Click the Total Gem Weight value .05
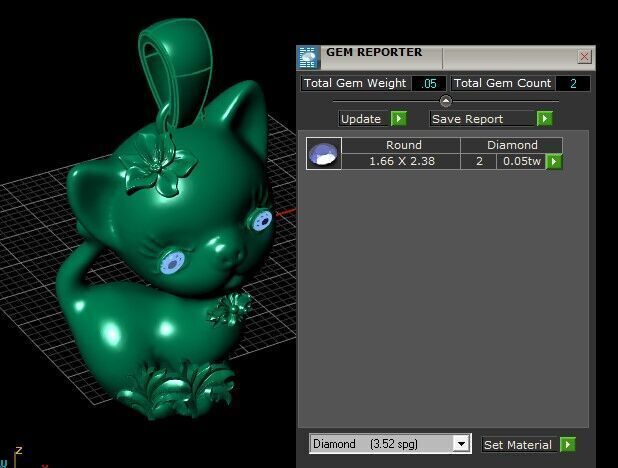 tap(429, 84)
